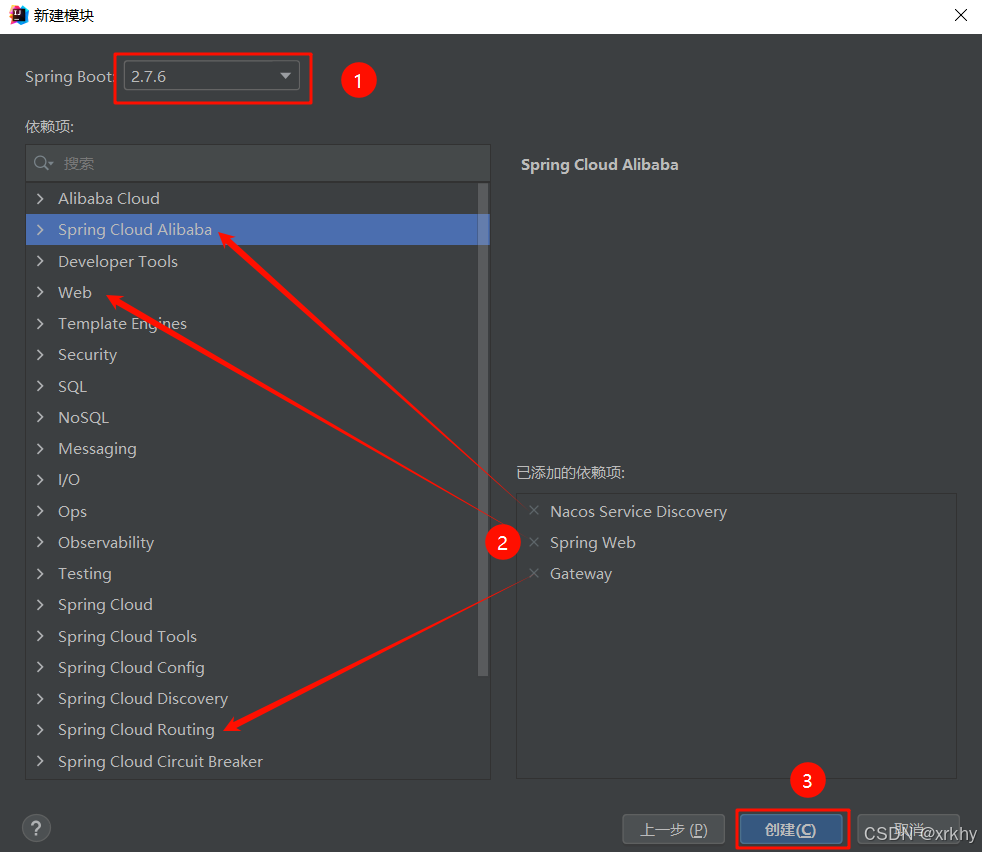This screenshot has height=852, width=982.
Task: Expand the Spring Cloud Discovery chevron
Action: (40, 699)
